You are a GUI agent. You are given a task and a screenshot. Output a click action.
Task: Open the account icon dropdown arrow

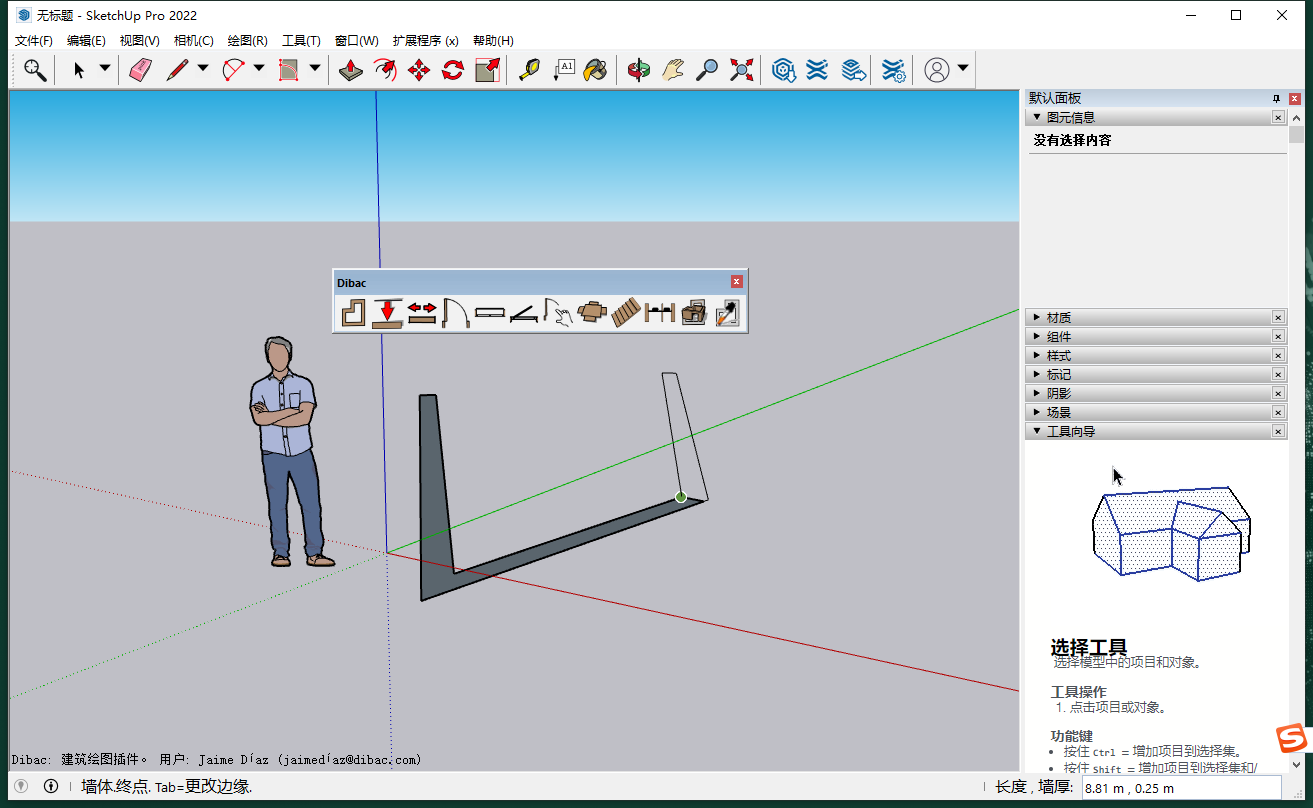pos(963,68)
